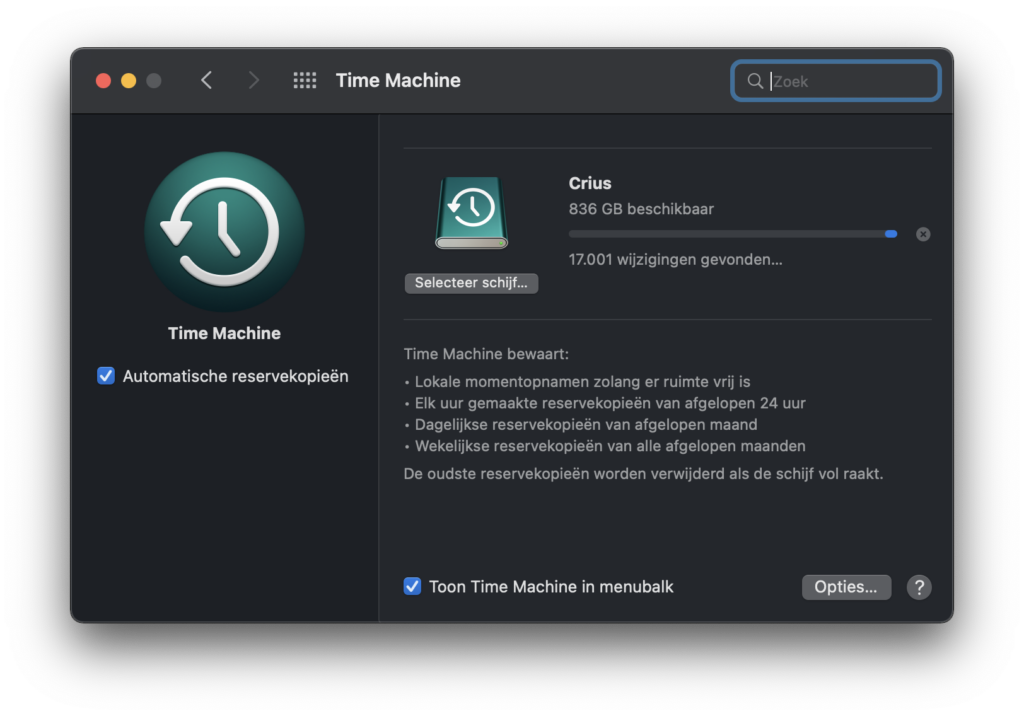Close the window with the red button

(103, 80)
